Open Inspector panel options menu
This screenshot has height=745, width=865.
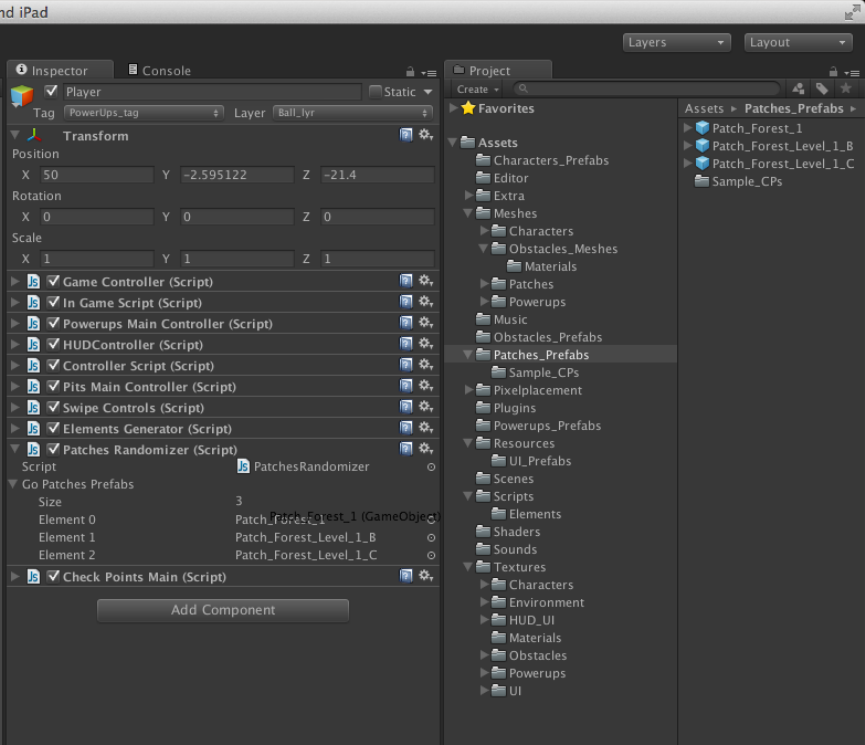pyautogui.click(x=429, y=73)
